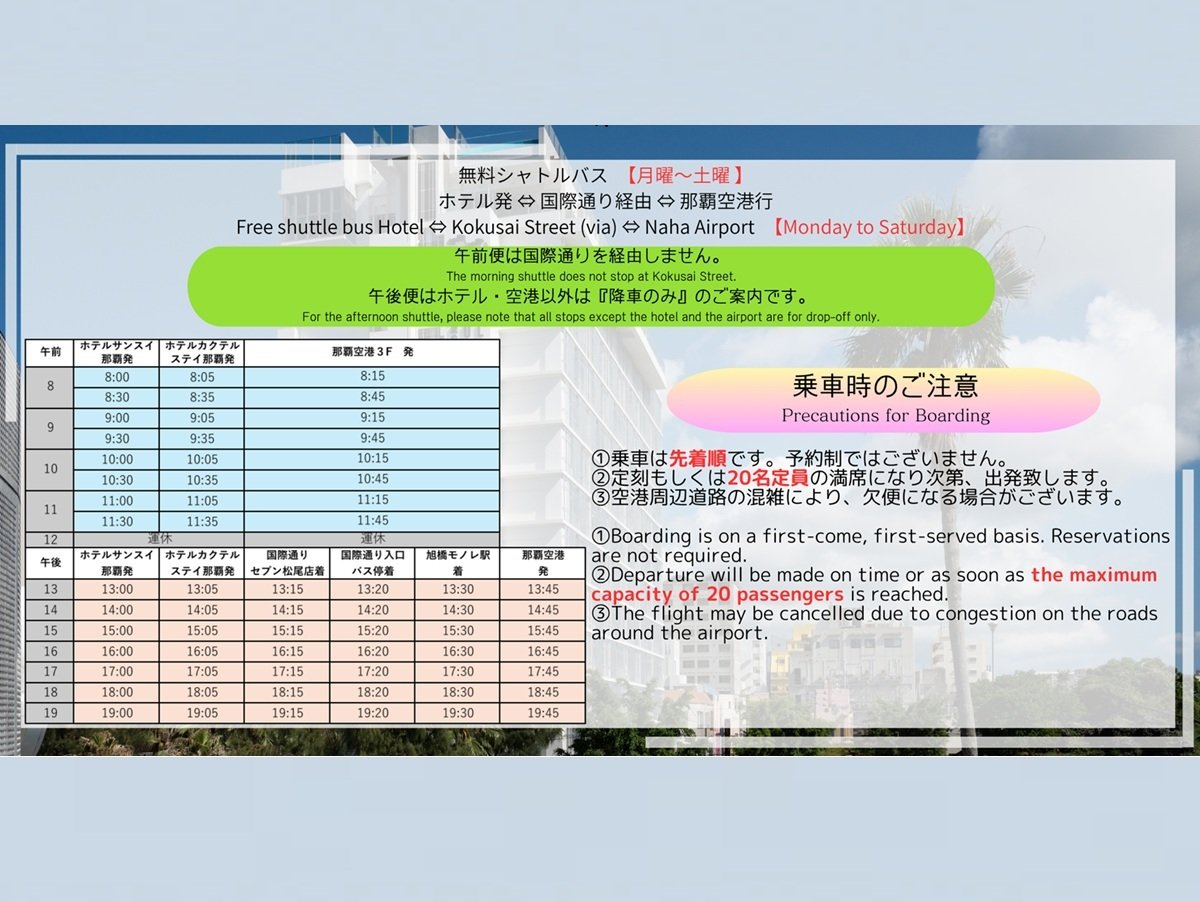Viewport: 1200px width, 902px height.
Task: Click the 11:30 time cell
Action: pos(117,522)
